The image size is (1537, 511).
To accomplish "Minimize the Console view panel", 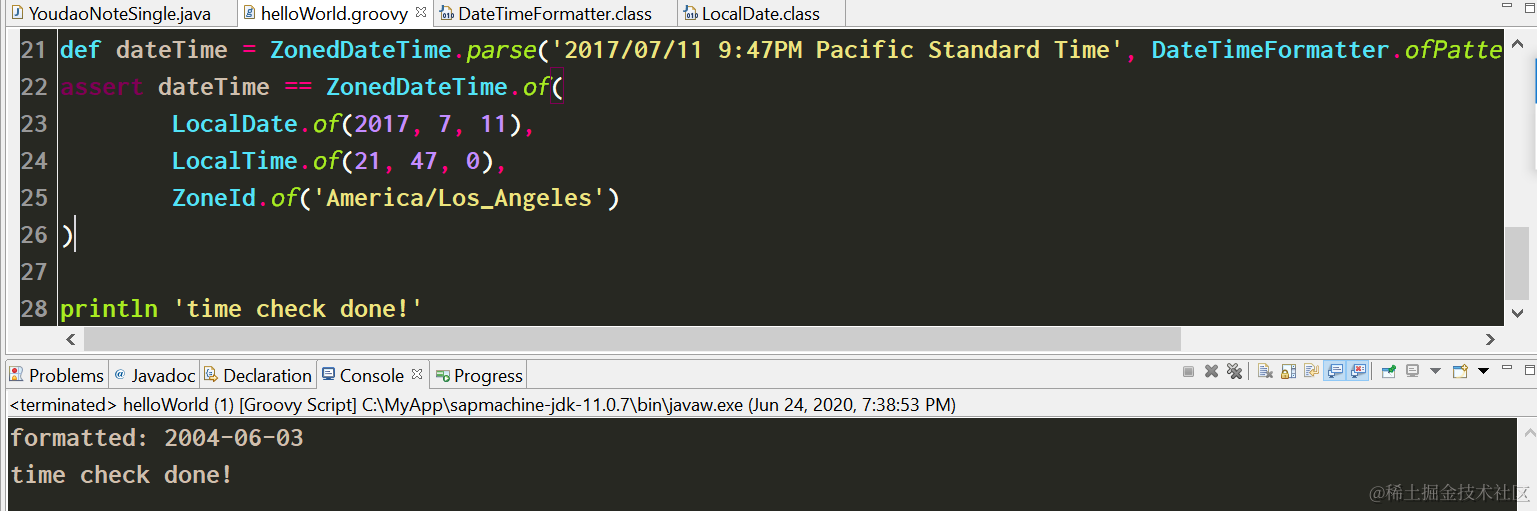I will [x=1507, y=367].
